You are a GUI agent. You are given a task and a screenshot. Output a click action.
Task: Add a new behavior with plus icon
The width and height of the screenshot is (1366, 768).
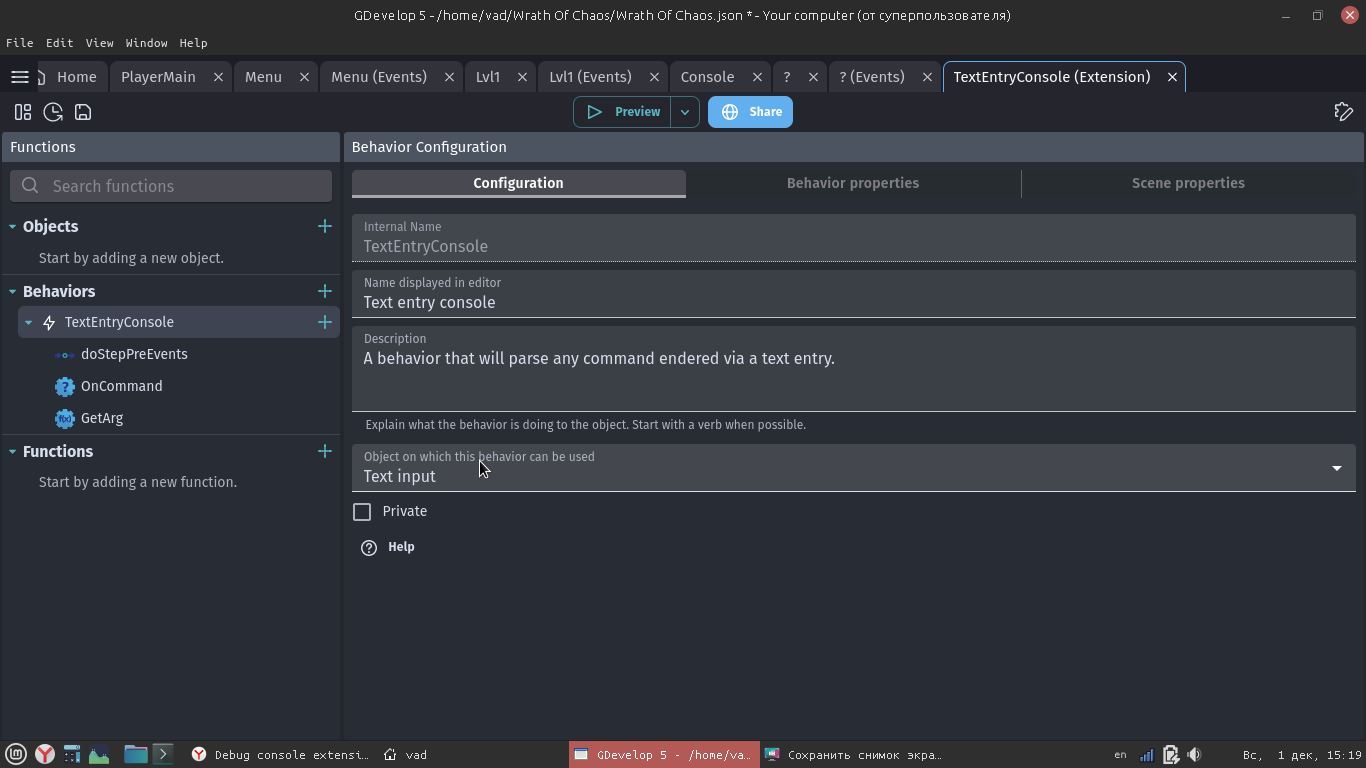[324, 291]
